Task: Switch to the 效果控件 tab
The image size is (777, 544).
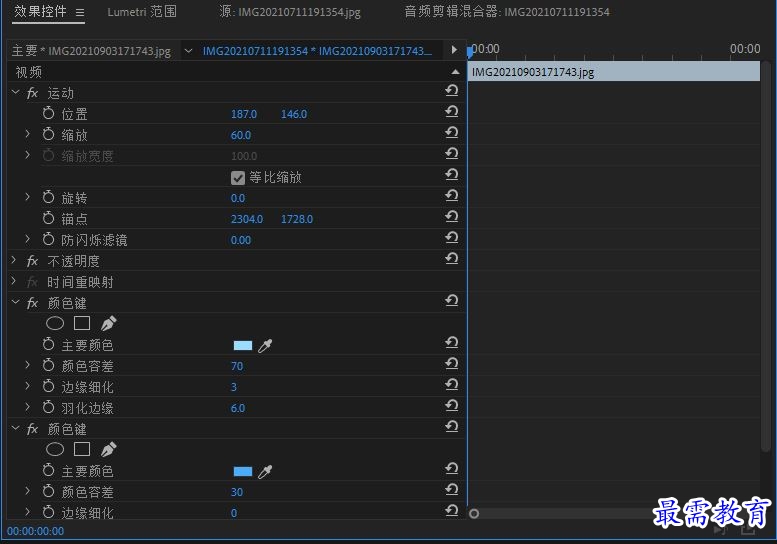Action: click(40, 11)
